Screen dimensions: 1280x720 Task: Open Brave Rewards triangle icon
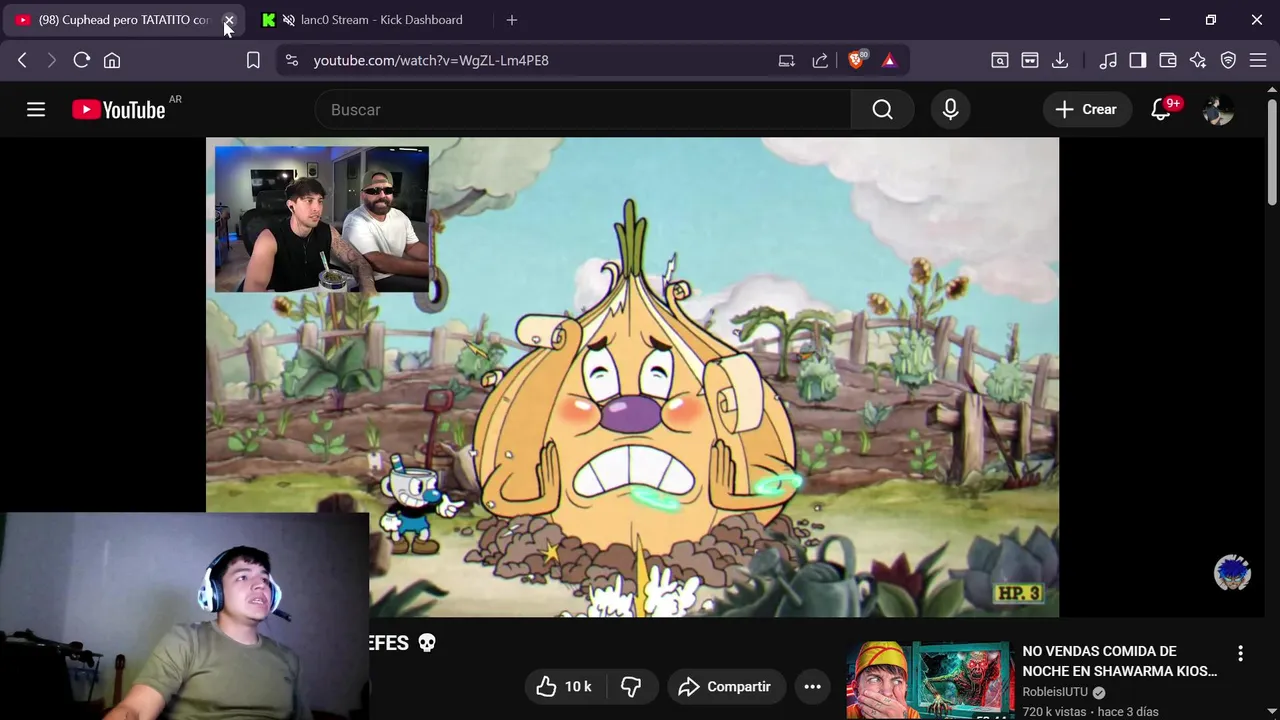(x=889, y=60)
